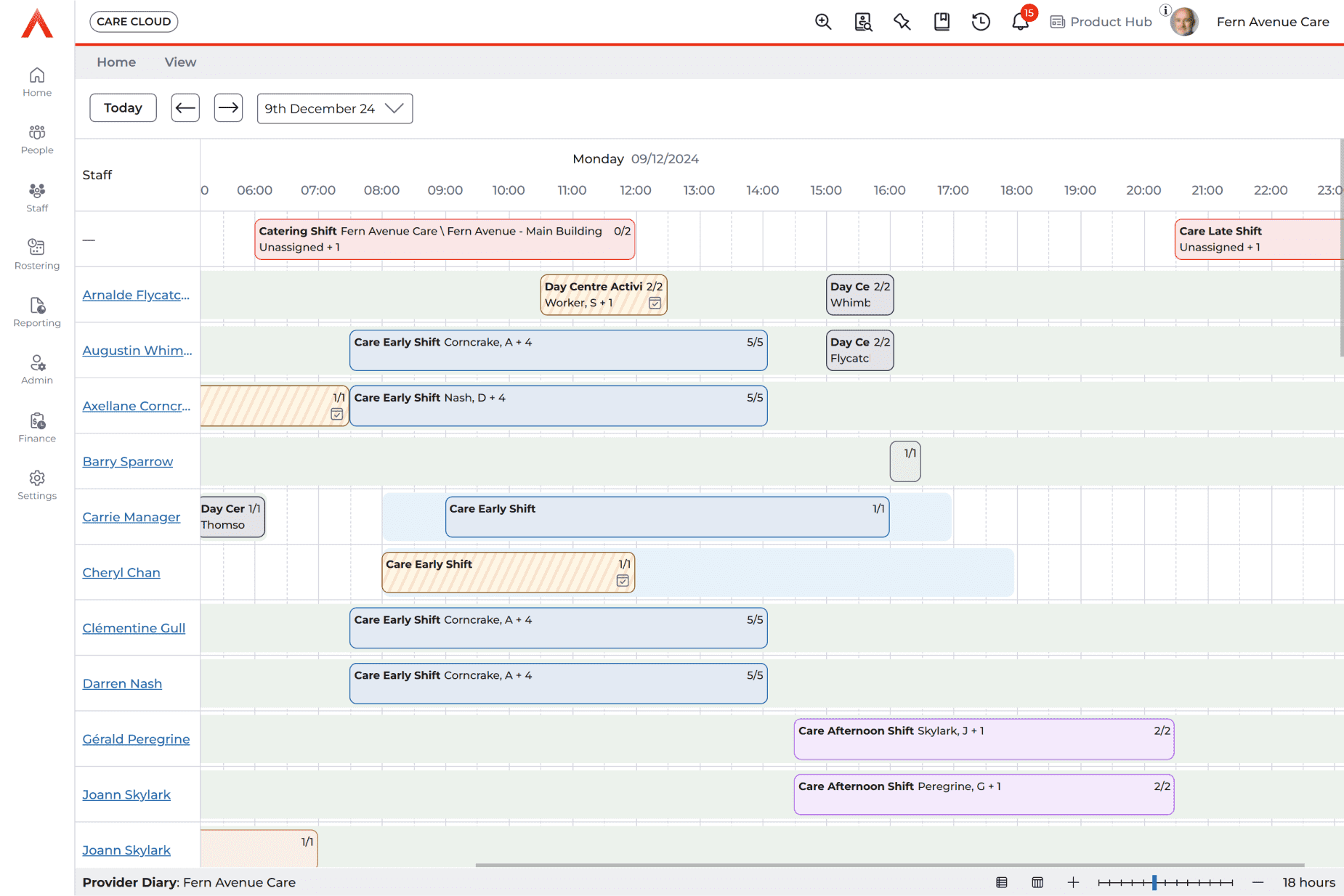The height and width of the screenshot is (896, 1344).
Task: Click the person search icon in header
Action: click(x=862, y=22)
